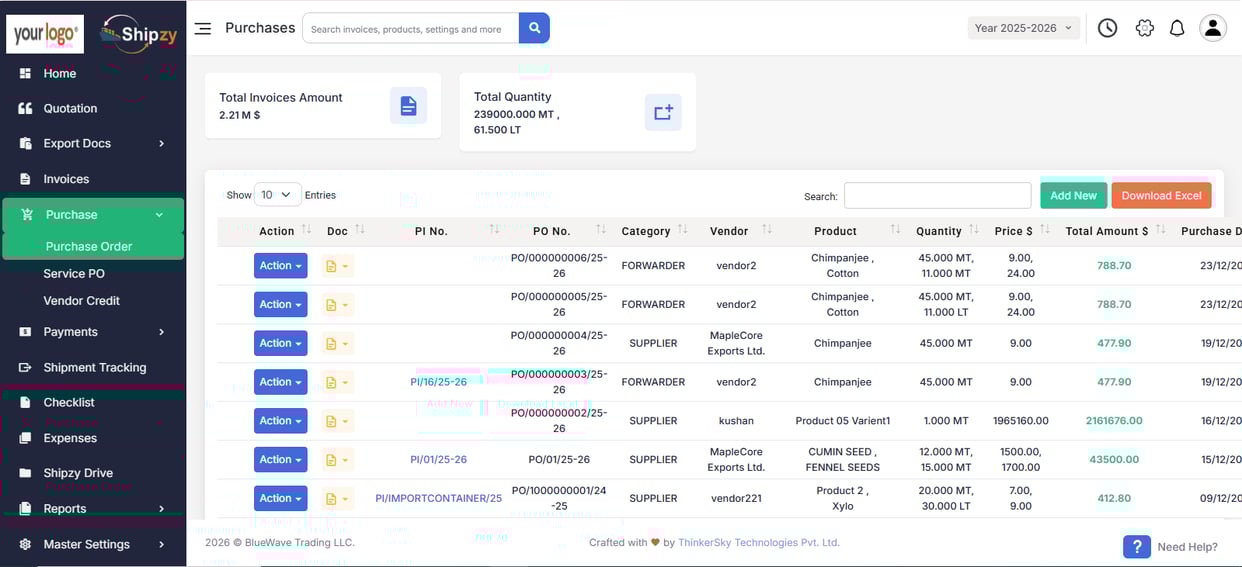Open Doc icon for PO/01/25-26 row
This screenshot has height=567, width=1242.
tap(338, 460)
